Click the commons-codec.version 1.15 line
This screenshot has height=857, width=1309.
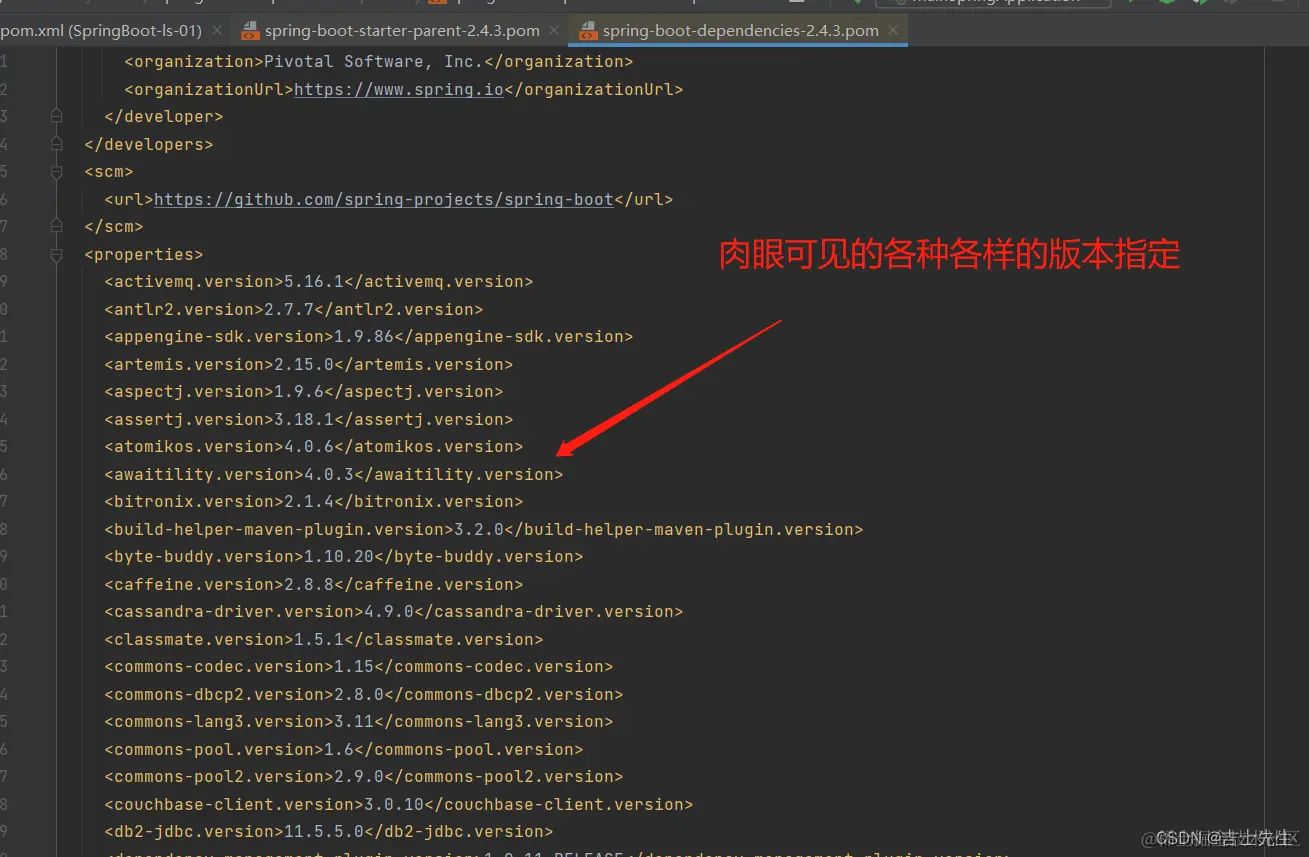[x=358, y=666]
